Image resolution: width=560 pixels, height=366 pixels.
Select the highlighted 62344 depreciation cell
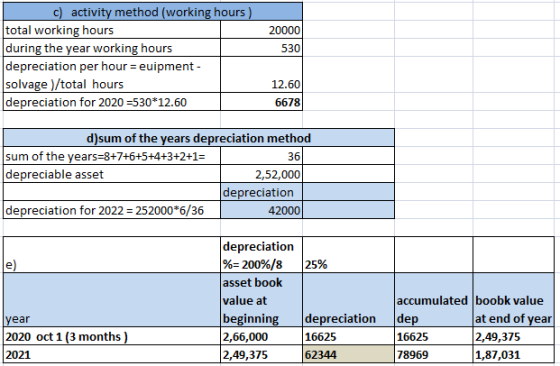[x=348, y=355]
